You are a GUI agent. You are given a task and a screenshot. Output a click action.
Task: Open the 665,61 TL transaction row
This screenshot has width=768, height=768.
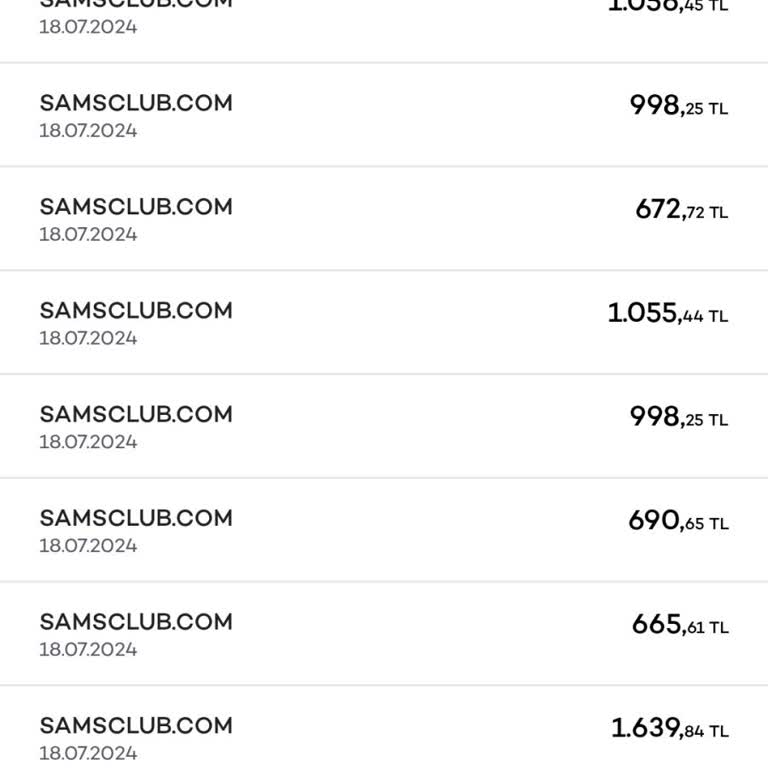click(x=384, y=634)
